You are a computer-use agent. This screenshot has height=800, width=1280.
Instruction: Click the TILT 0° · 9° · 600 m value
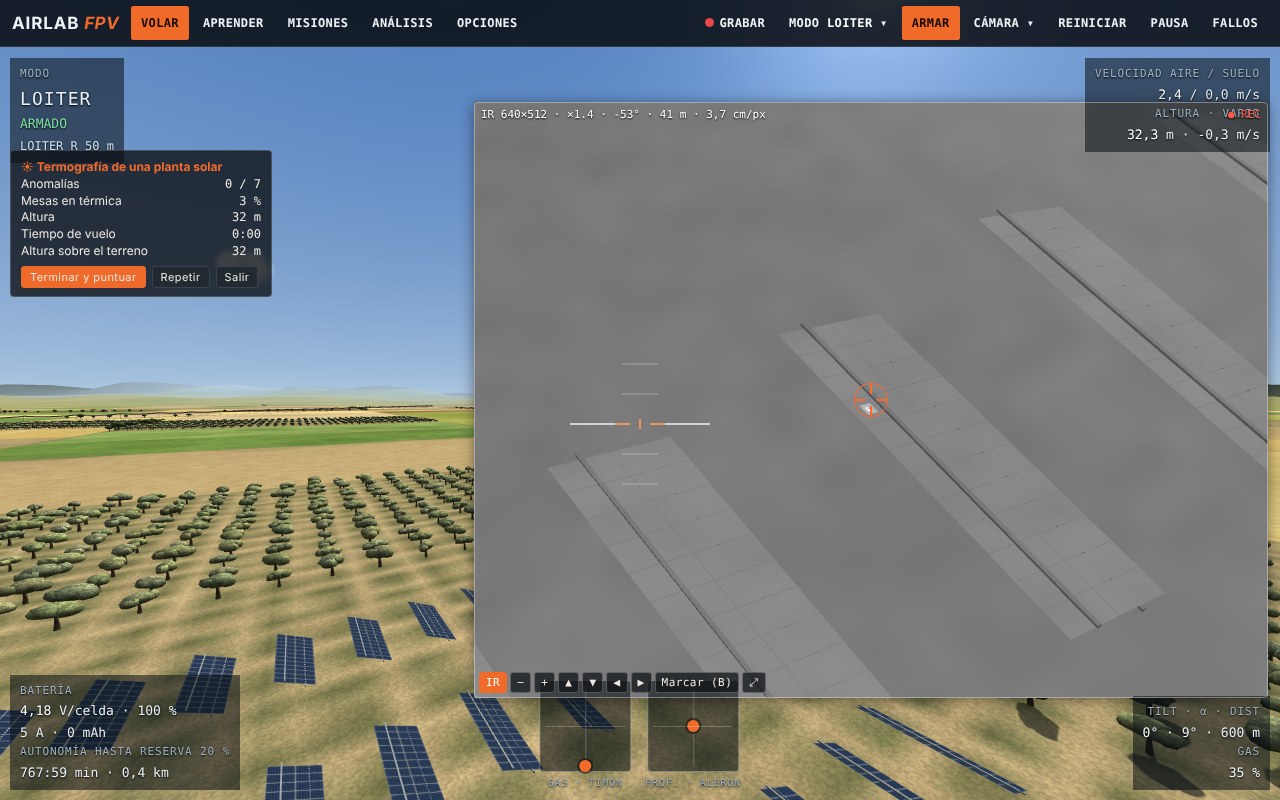[1201, 732]
